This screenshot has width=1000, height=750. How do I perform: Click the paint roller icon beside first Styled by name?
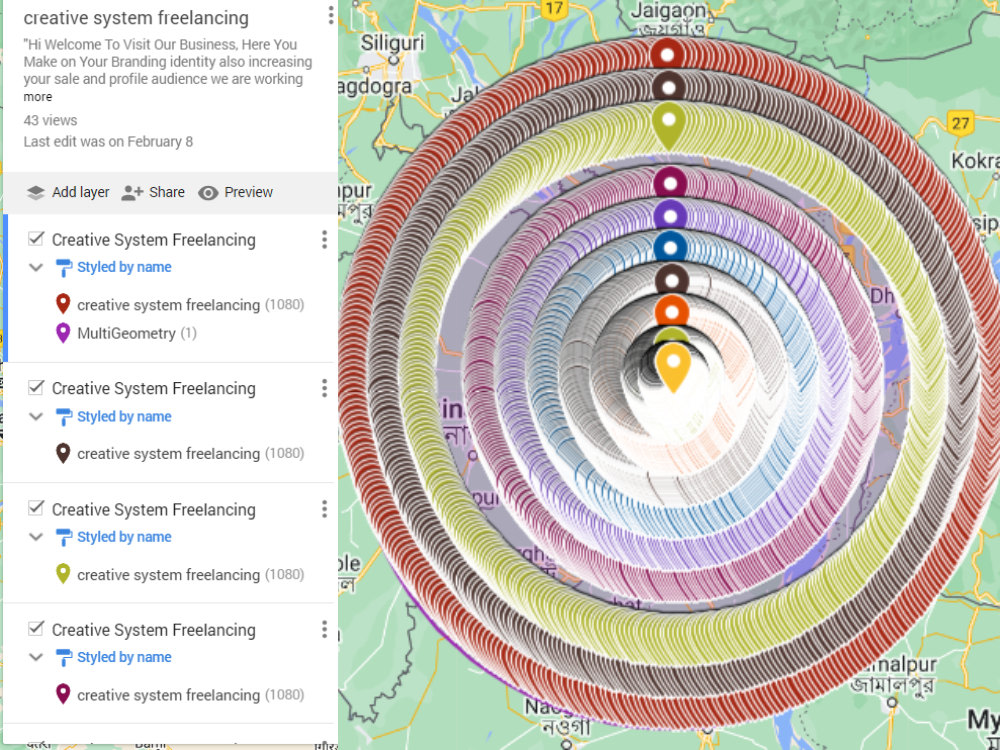tap(63, 267)
